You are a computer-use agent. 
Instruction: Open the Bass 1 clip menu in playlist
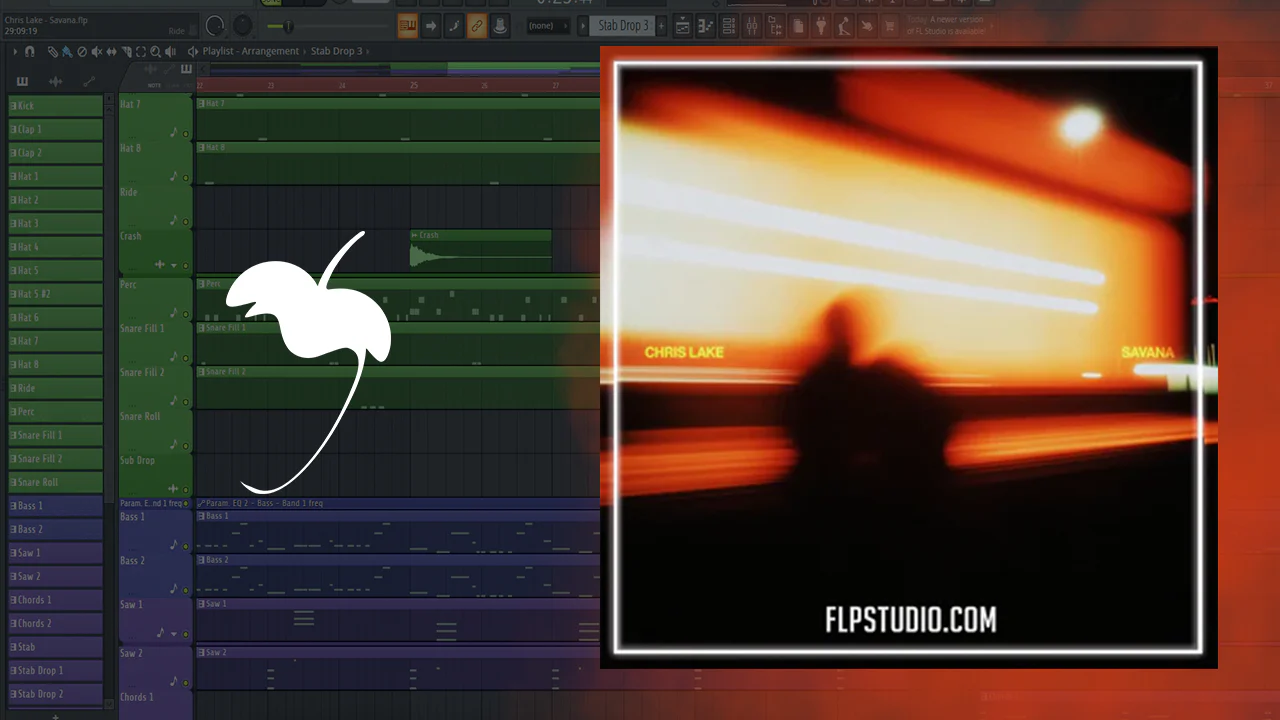[x=202, y=516]
